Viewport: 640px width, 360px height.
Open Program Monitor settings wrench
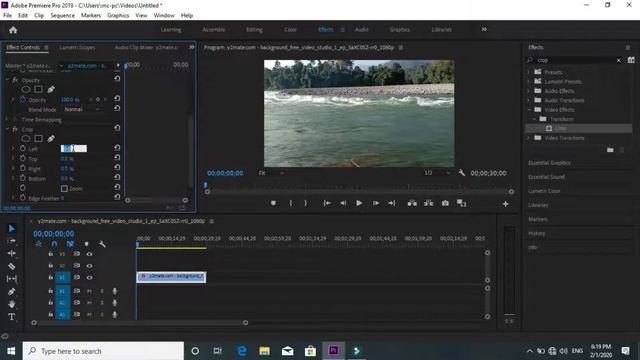pyautogui.click(x=462, y=173)
